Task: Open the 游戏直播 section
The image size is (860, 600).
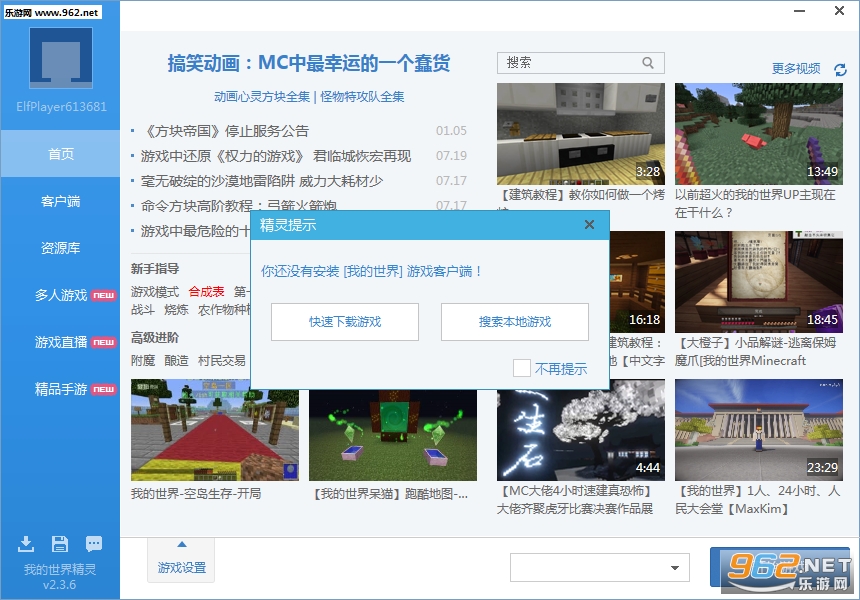Action: coord(60,342)
